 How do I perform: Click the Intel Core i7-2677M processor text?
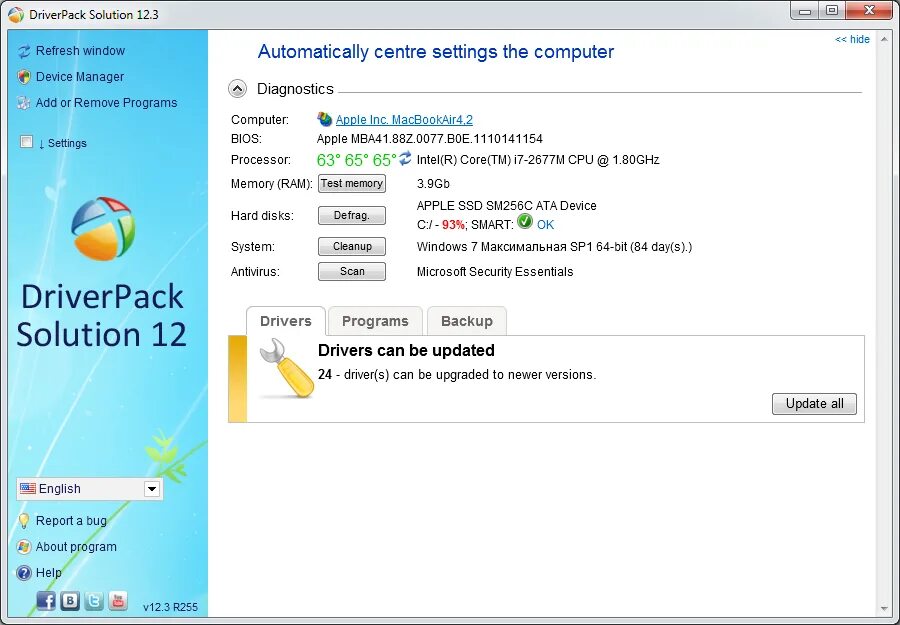click(538, 160)
